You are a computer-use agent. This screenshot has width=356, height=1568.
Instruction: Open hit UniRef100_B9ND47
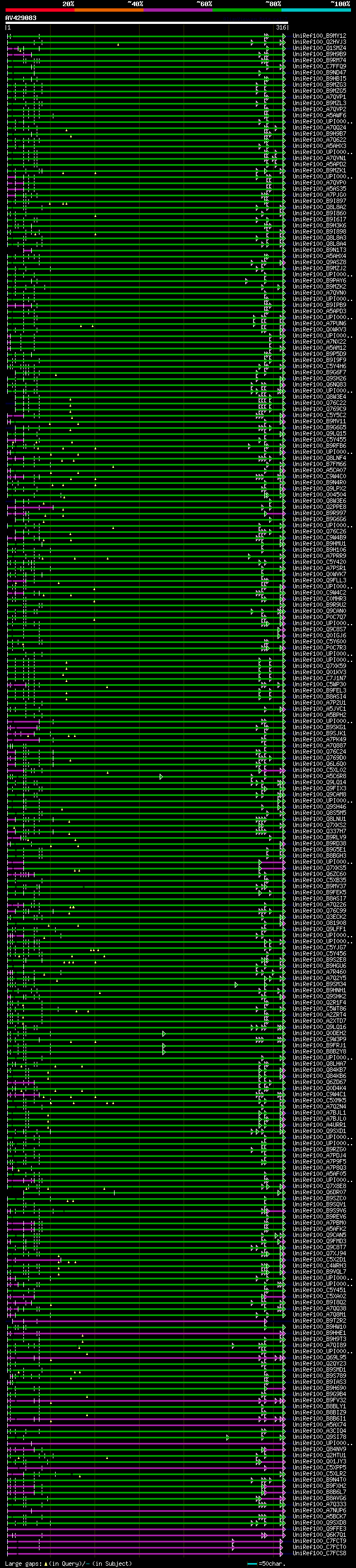[319, 72]
